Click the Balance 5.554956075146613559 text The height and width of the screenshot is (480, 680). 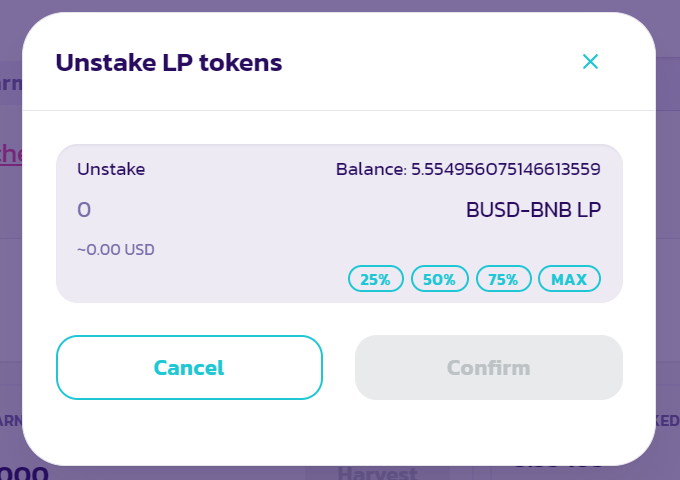point(468,169)
